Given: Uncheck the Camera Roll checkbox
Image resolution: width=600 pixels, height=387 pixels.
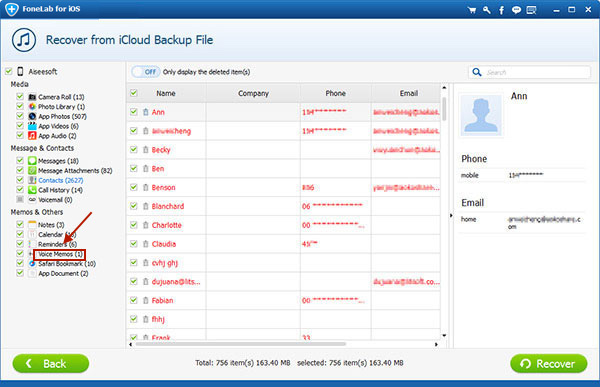Looking at the screenshot, I should tap(20, 96).
